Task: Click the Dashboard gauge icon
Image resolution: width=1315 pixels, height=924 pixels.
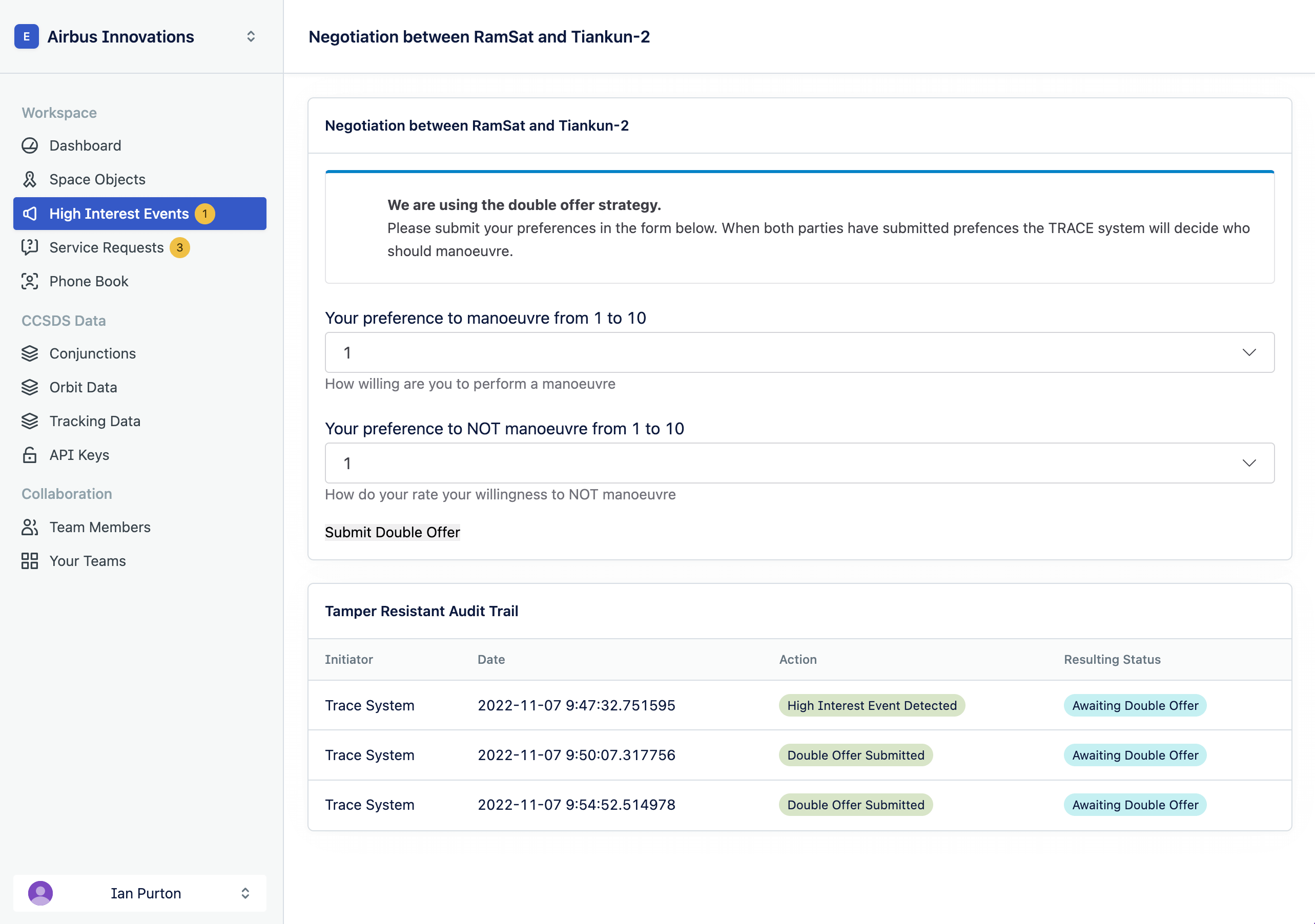Action: (x=30, y=145)
